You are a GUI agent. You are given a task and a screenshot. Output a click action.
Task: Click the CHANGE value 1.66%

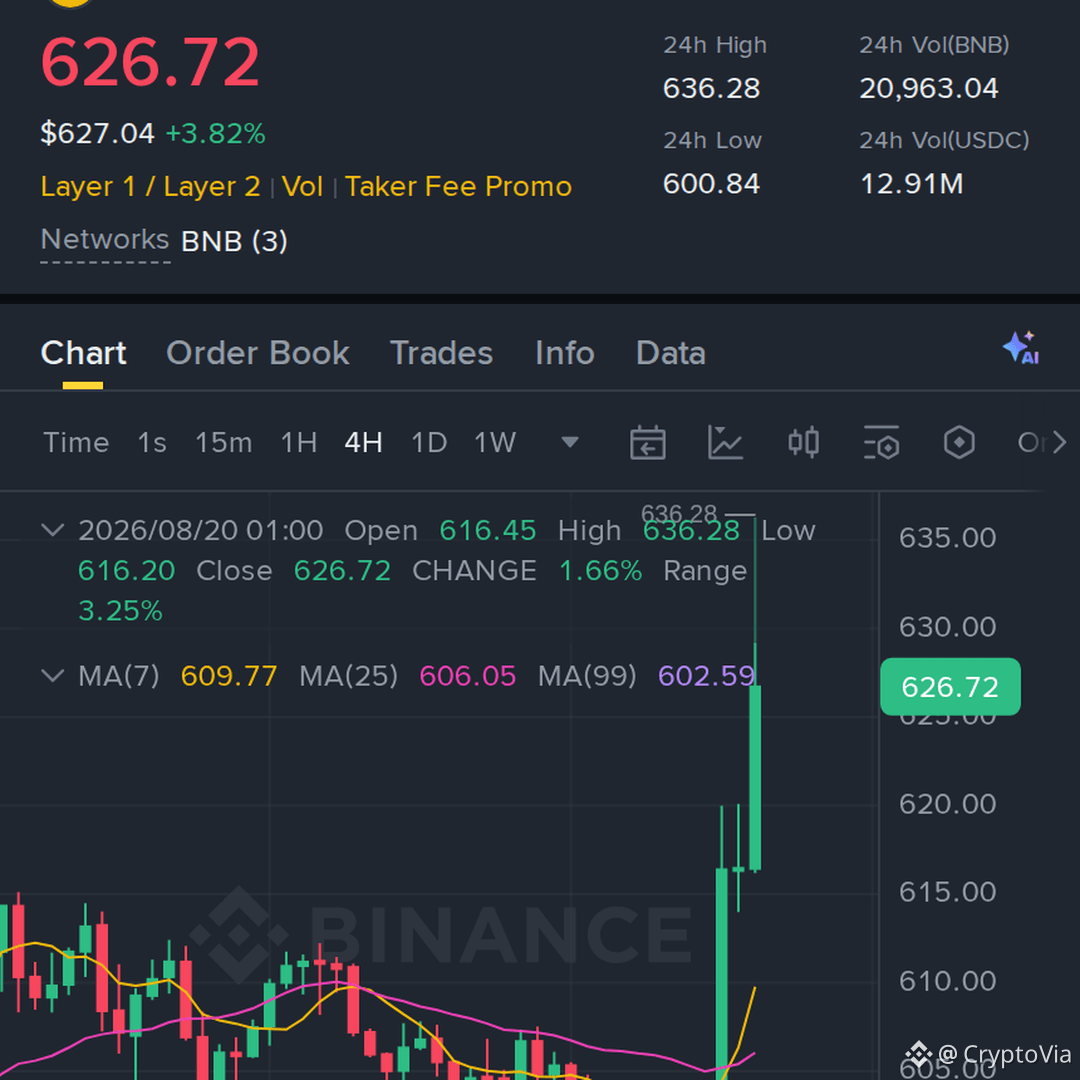pyautogui.click(x=601, y=570)
